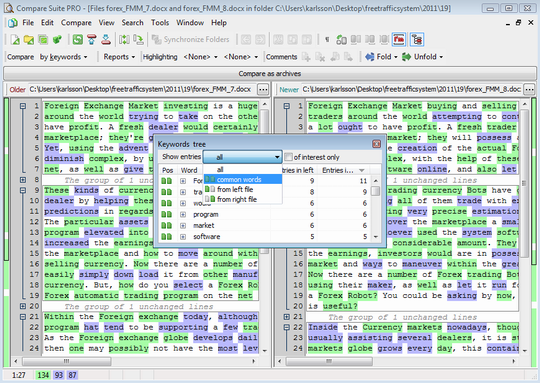This screenshot has width=540, height=383.
Task: Select 'from left file' in the dropdown list
Action: (x=243, y=189)
